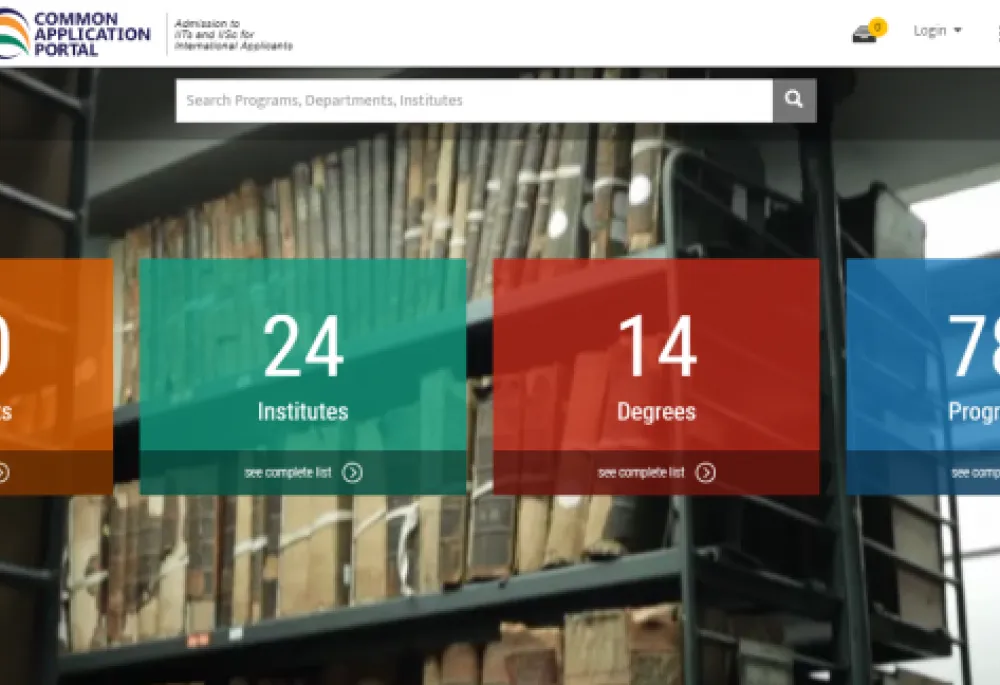Screen dimensions: 1000x685
Task: Click the Common Application Portal logo
Action: point(75,33)
